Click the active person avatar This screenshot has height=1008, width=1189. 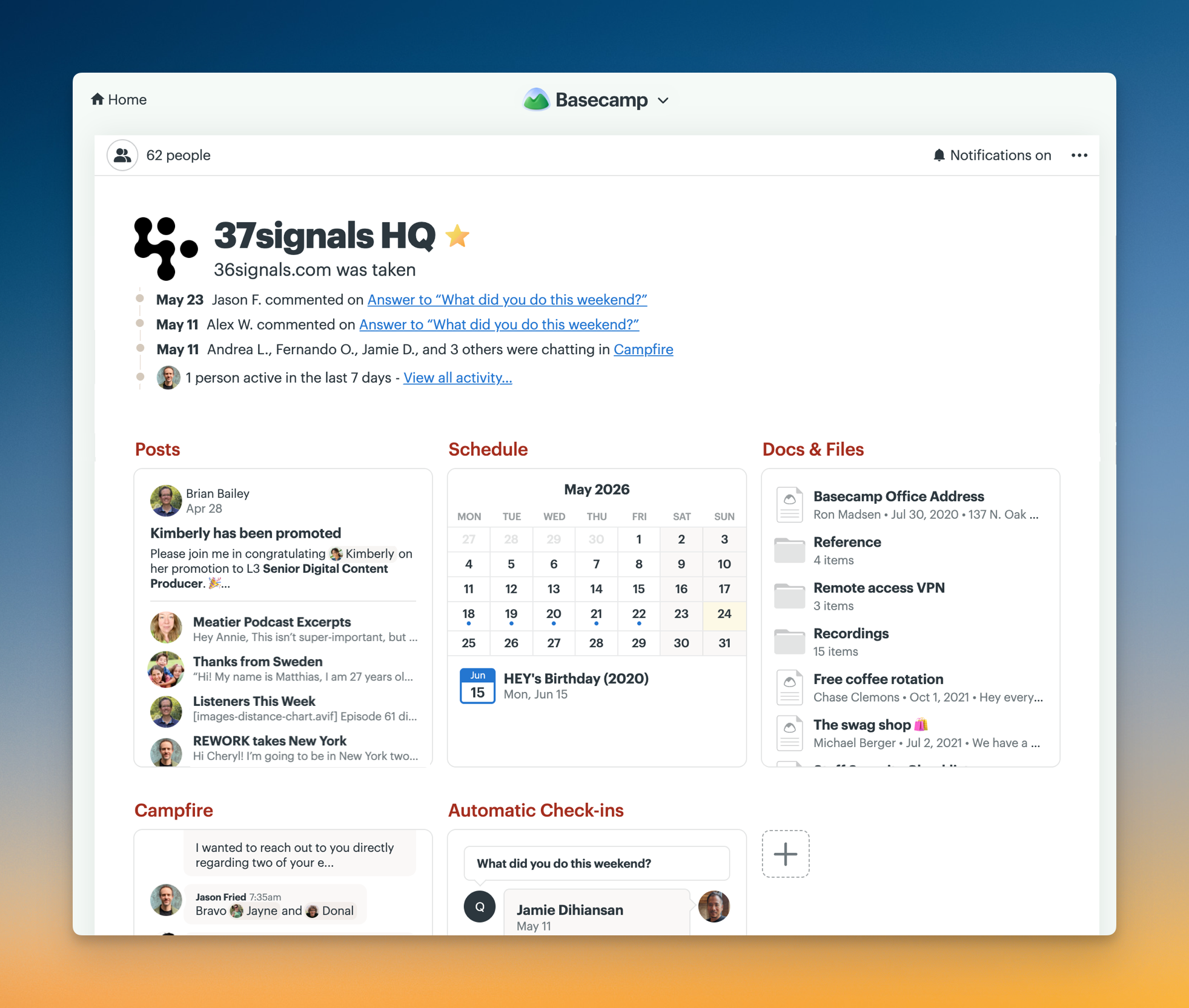click(x=168, y=378)
